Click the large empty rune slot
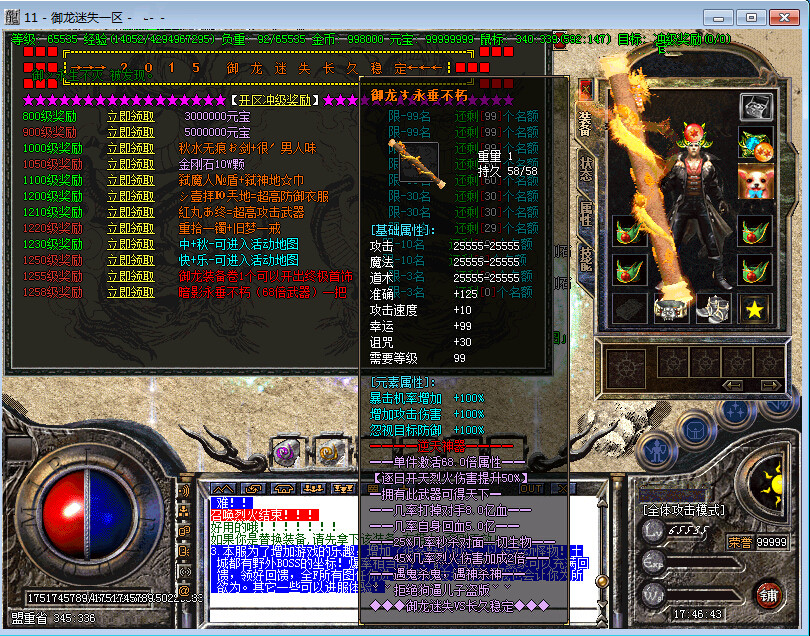810x636 pixels. click(626, 368)
